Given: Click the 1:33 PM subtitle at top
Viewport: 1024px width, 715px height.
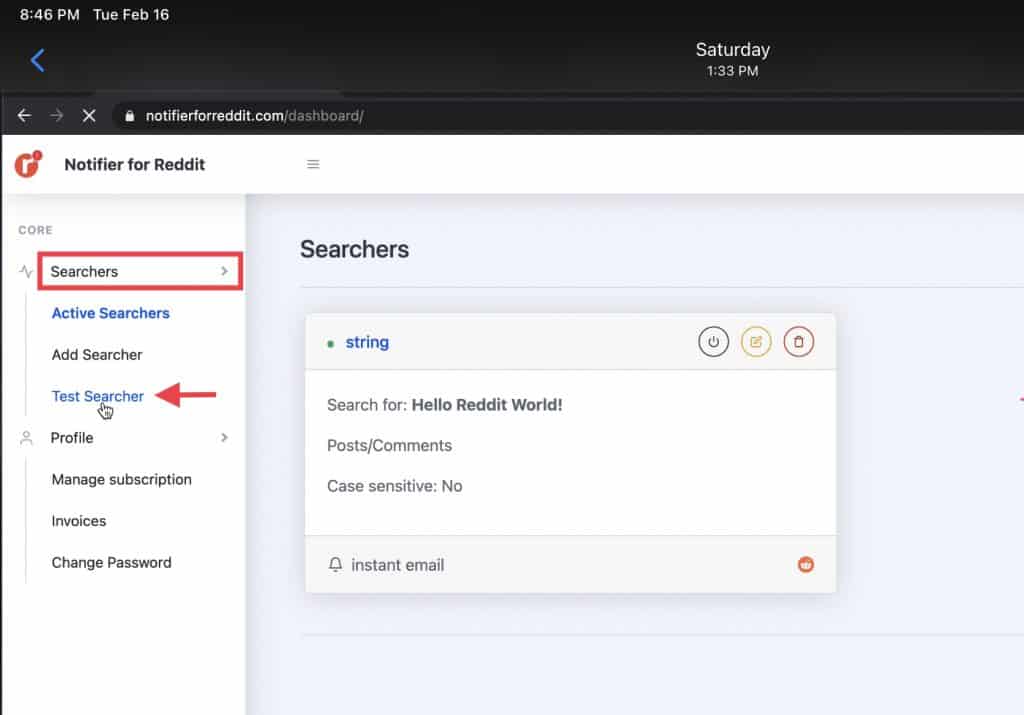Looking at the screenshot, I should click(733, 71).
